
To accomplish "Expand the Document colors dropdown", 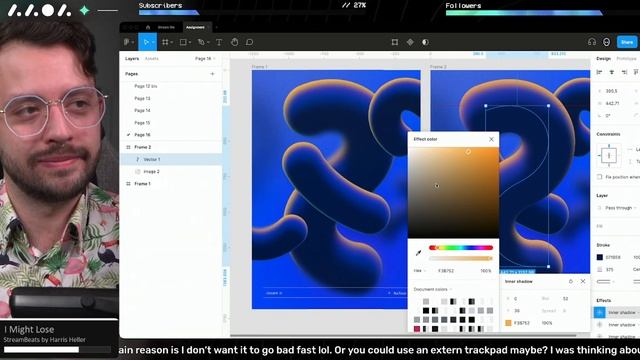I will pos(433,289).
